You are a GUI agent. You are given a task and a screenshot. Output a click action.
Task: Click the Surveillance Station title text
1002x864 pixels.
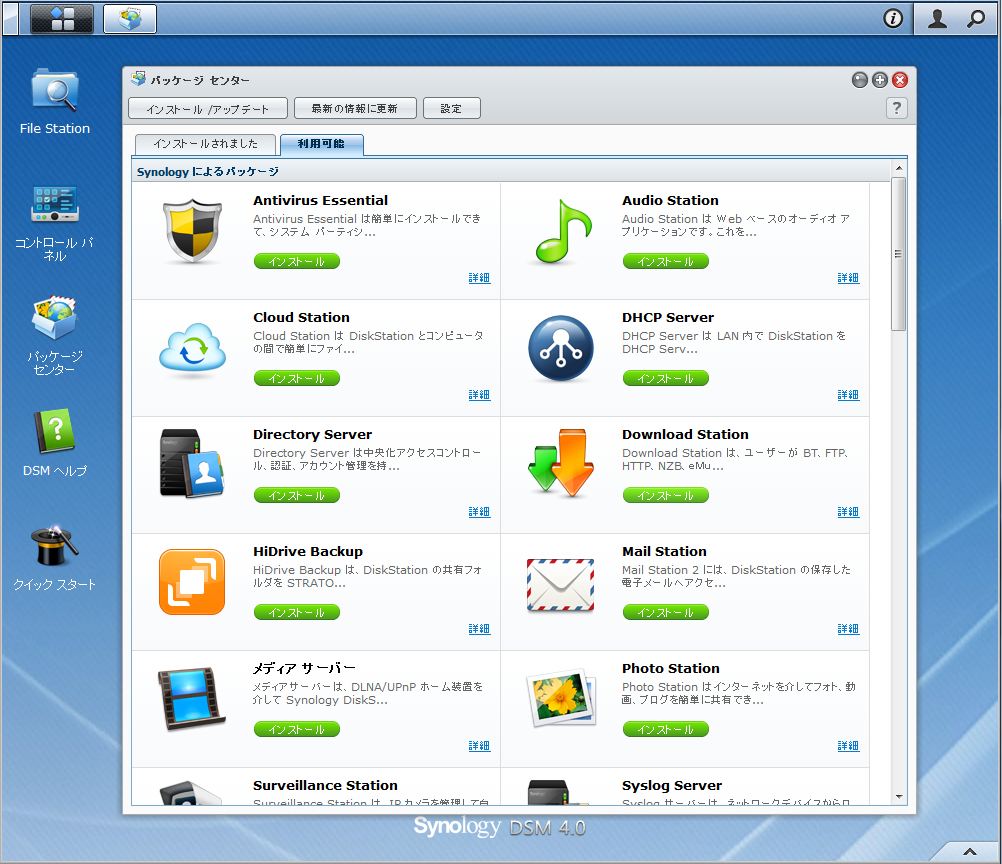coord(325,785)
